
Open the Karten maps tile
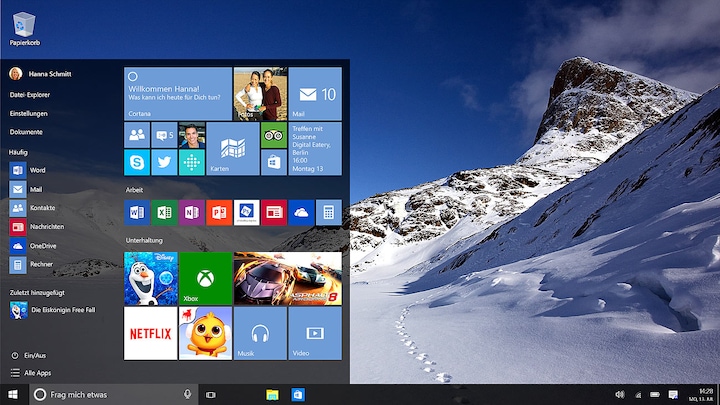[x=233, y=148]
